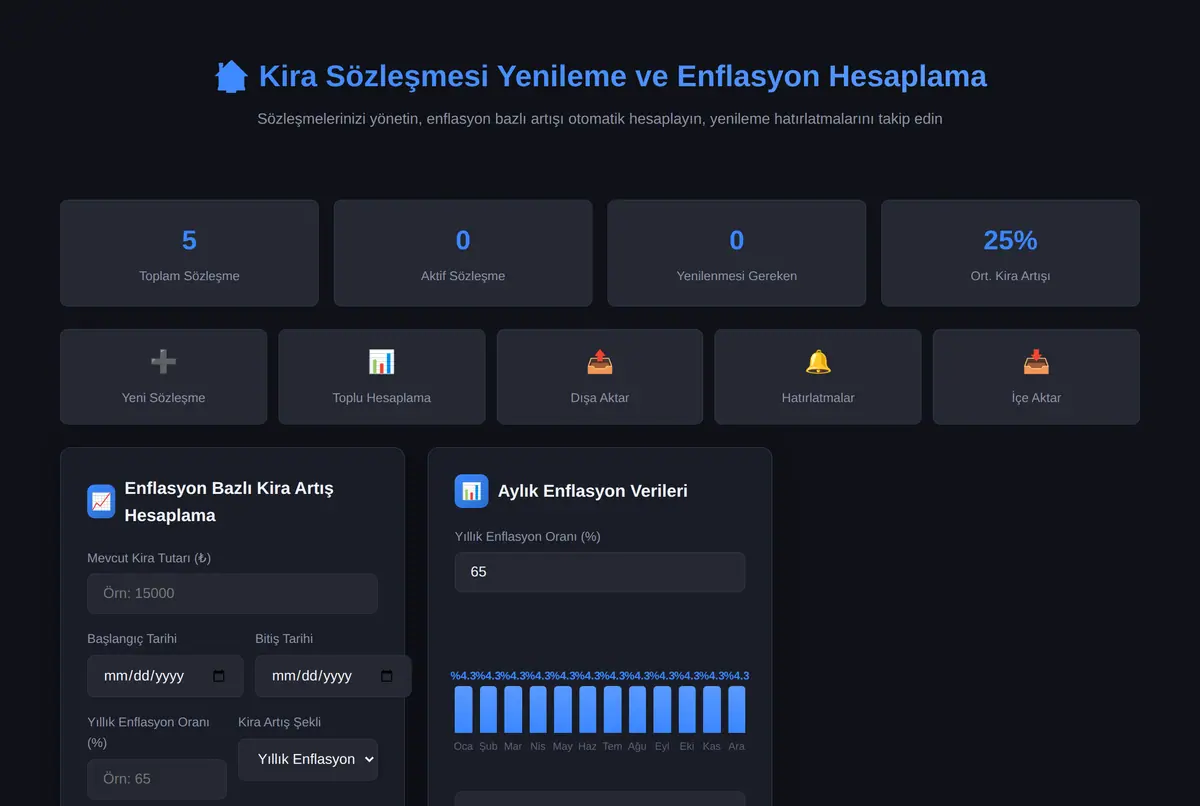This screenshot has width=1200, height=806.
Task: Open the Başlangıç Tarihi calendar picker icon
Action: (220, 676)
